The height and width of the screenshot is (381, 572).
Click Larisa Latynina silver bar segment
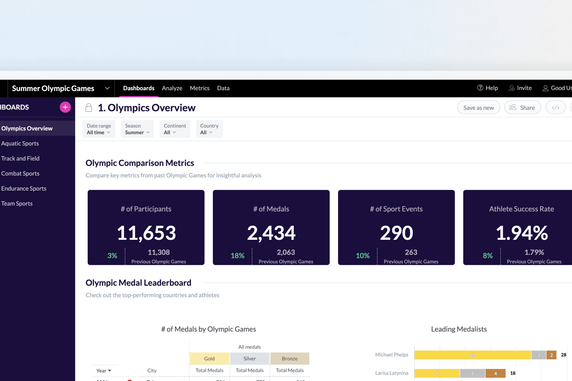pyautogui.click(x=472, y=373)
